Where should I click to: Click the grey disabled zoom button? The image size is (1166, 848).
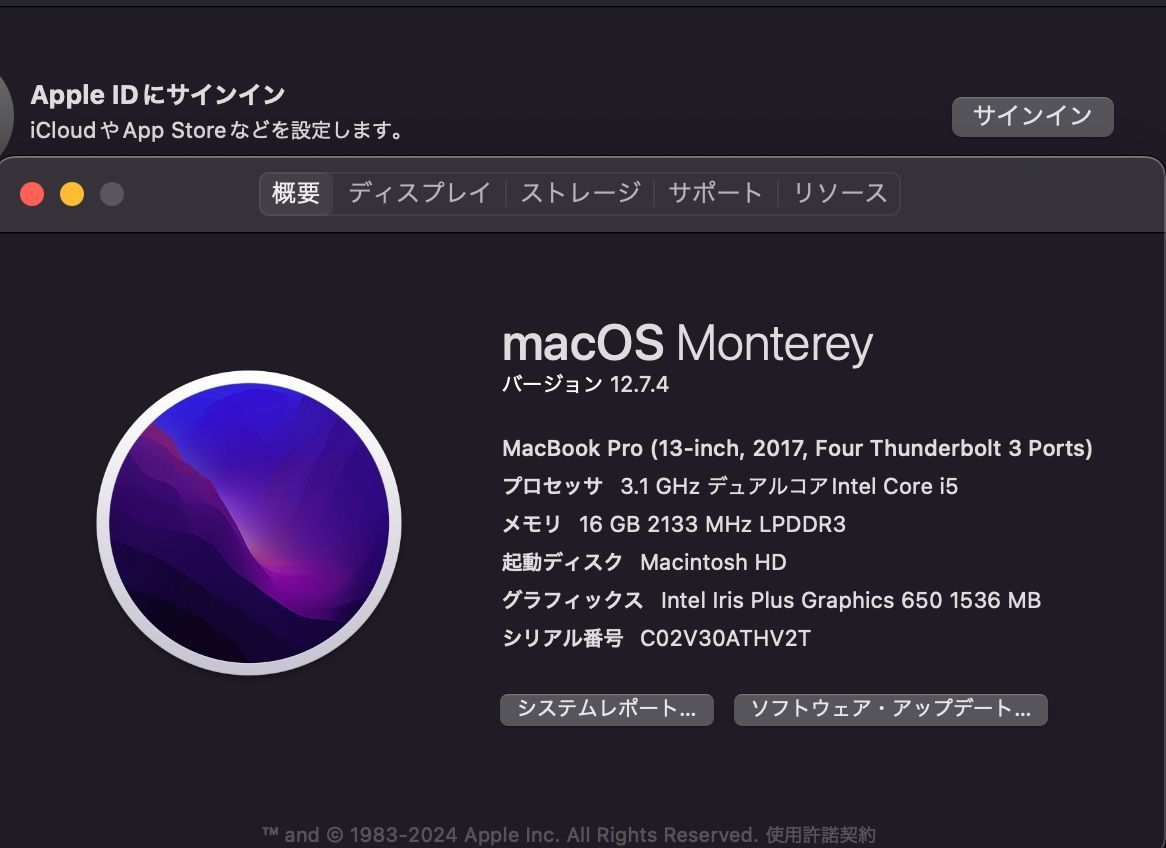click(112, 194)
